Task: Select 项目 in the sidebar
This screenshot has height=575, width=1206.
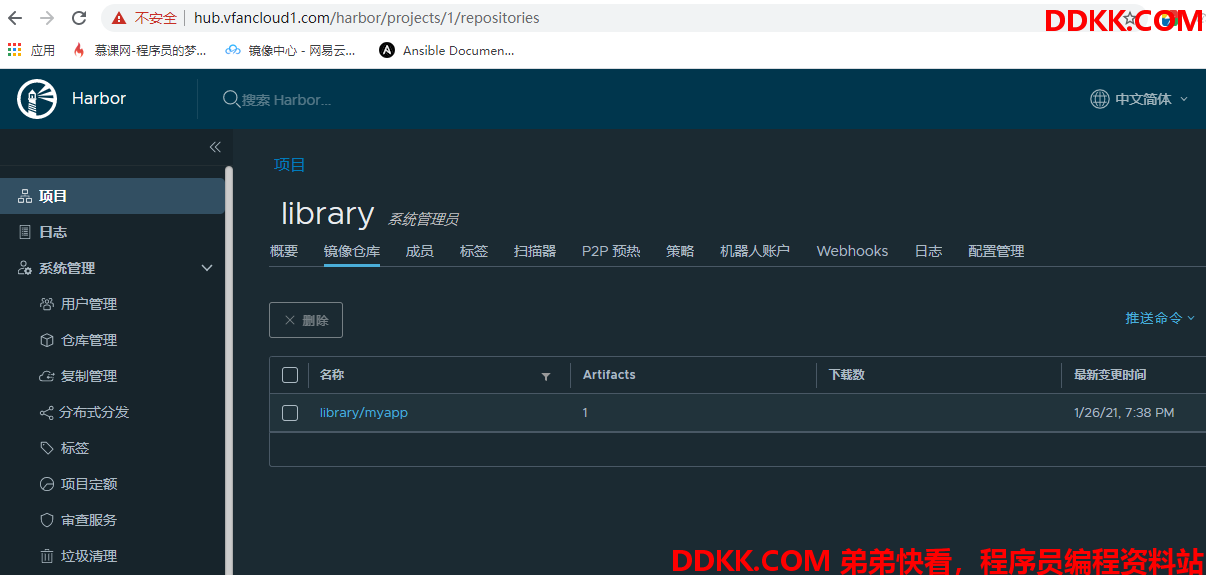Action: tap(112, 196)
